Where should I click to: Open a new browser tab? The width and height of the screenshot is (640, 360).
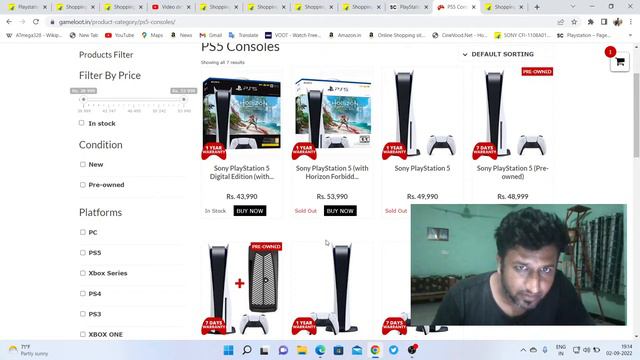click(537, 7)
